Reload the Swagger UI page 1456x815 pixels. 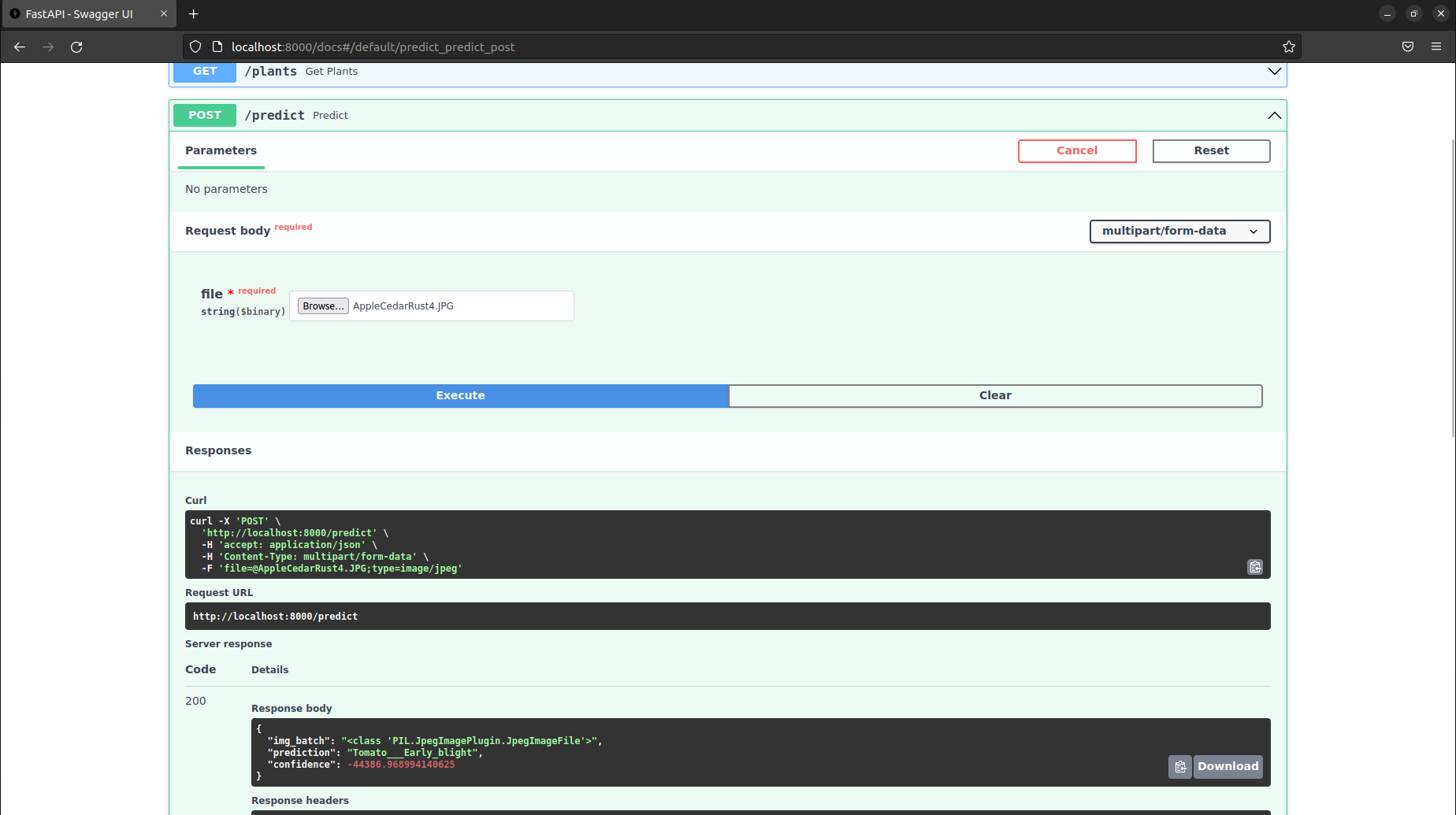click(76, 46)
